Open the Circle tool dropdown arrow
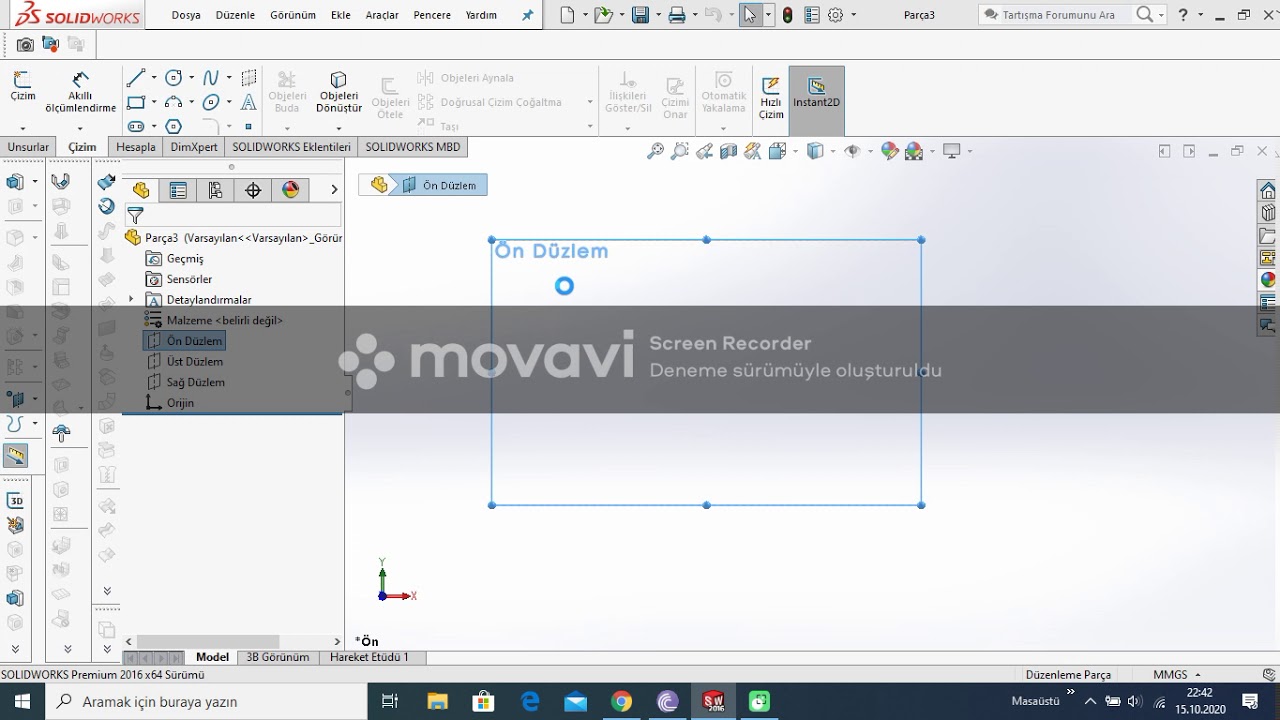 pyautogui.click(x=191, y=78)
